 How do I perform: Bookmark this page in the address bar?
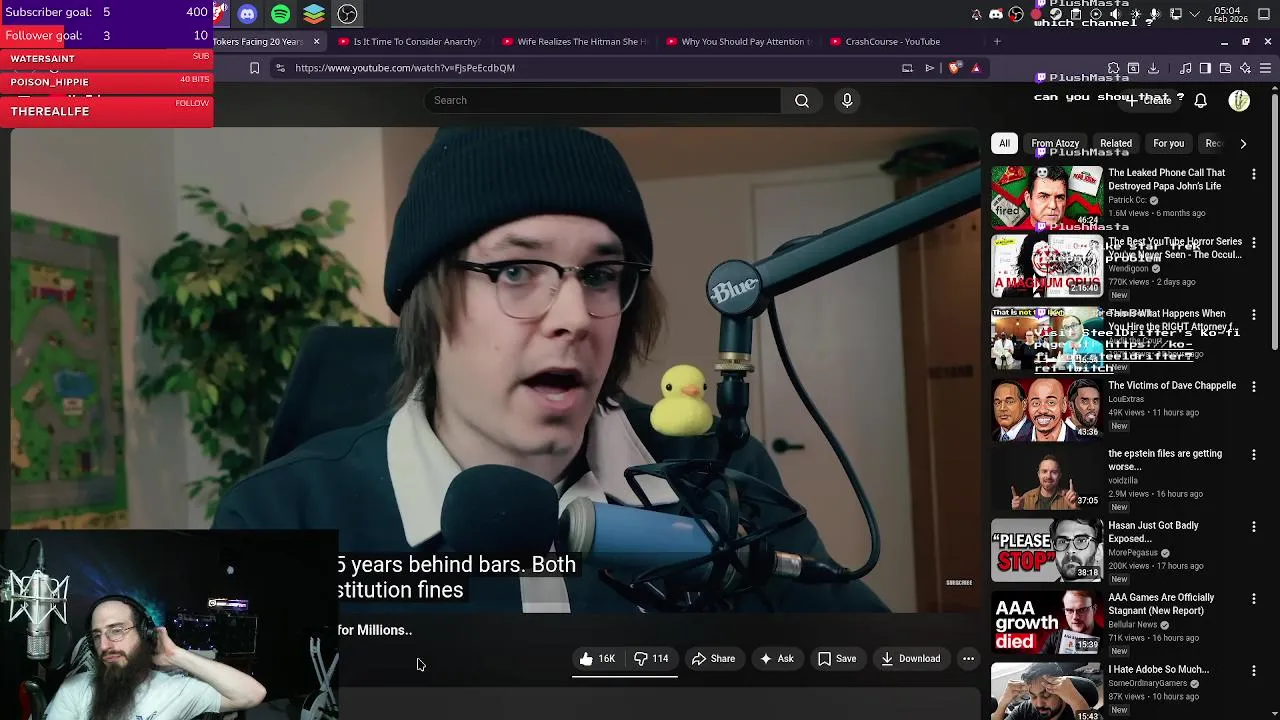(x=254, y=68)
